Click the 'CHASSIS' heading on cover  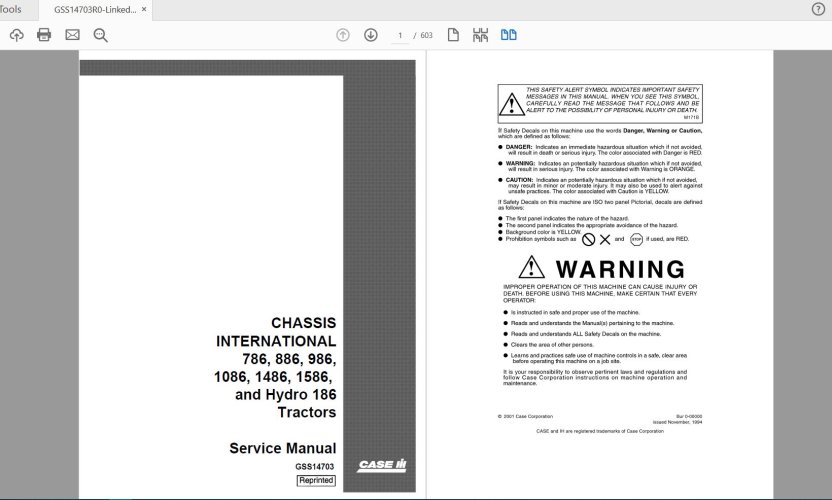[x=304, y=323]
